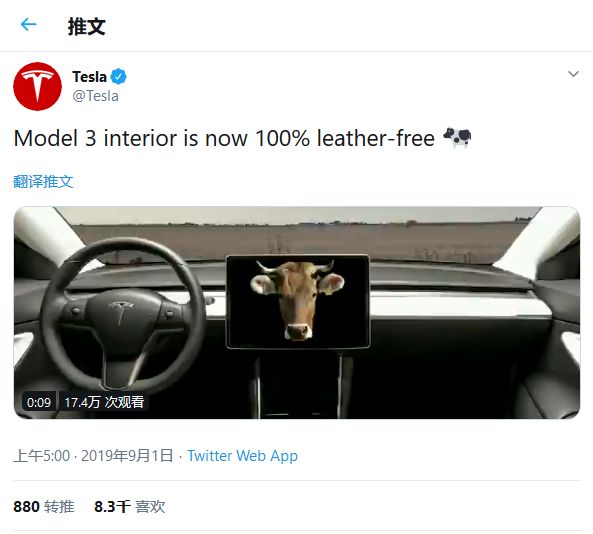Click the 翻译推文 translate link
Viewport: 593px width, 534px height.
pos(43,182)
